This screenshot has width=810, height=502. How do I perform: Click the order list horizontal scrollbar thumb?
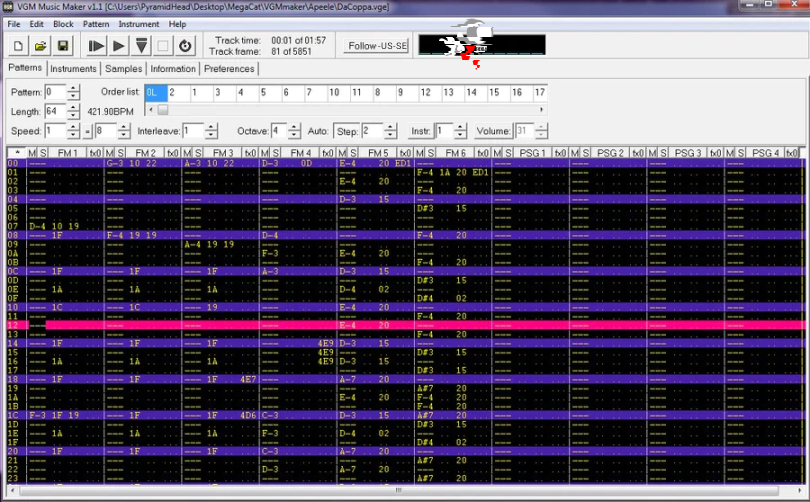162,109
